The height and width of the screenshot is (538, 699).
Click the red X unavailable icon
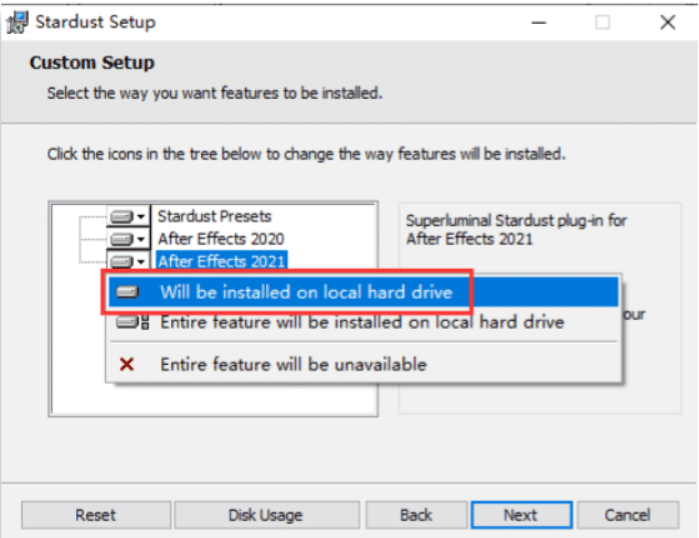tap(127, 365)
